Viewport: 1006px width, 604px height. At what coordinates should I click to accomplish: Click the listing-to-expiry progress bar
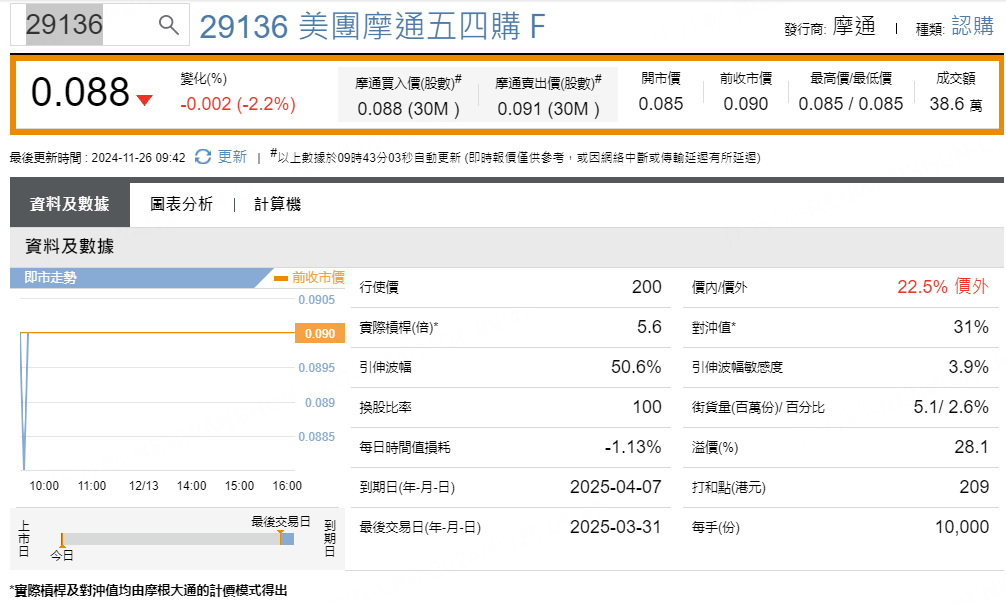[178, 539]
